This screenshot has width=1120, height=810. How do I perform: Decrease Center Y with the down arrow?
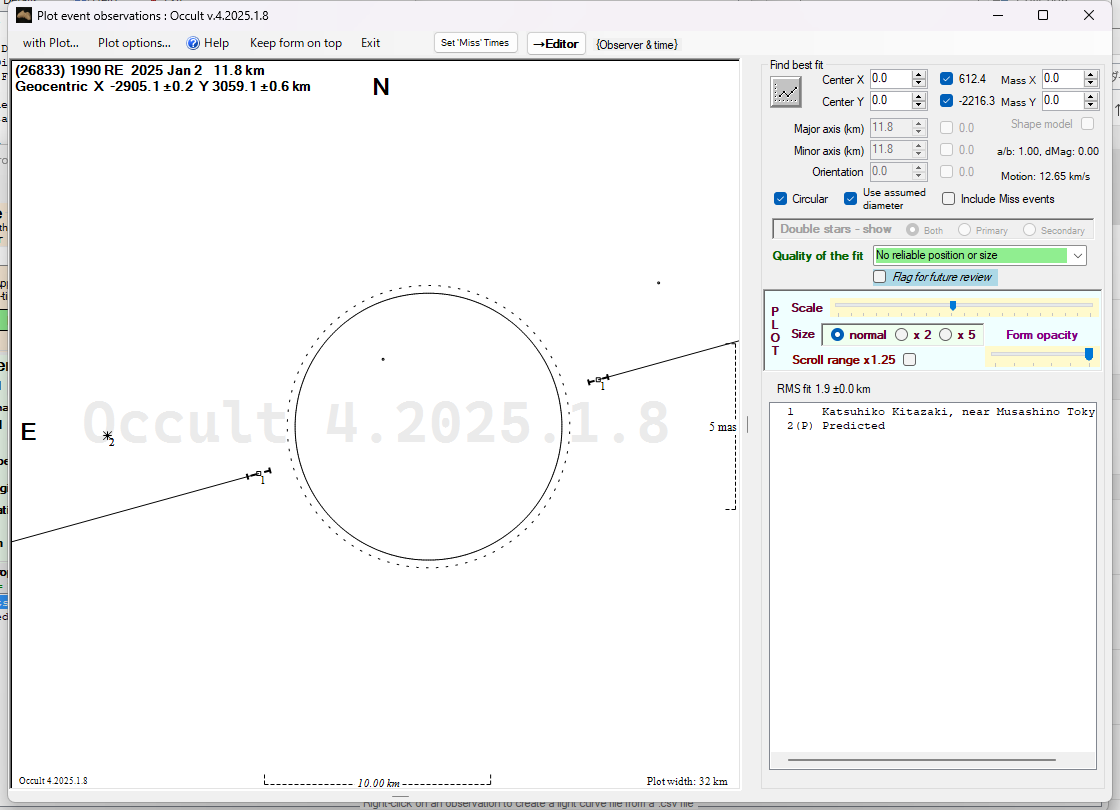coord(919,106)
